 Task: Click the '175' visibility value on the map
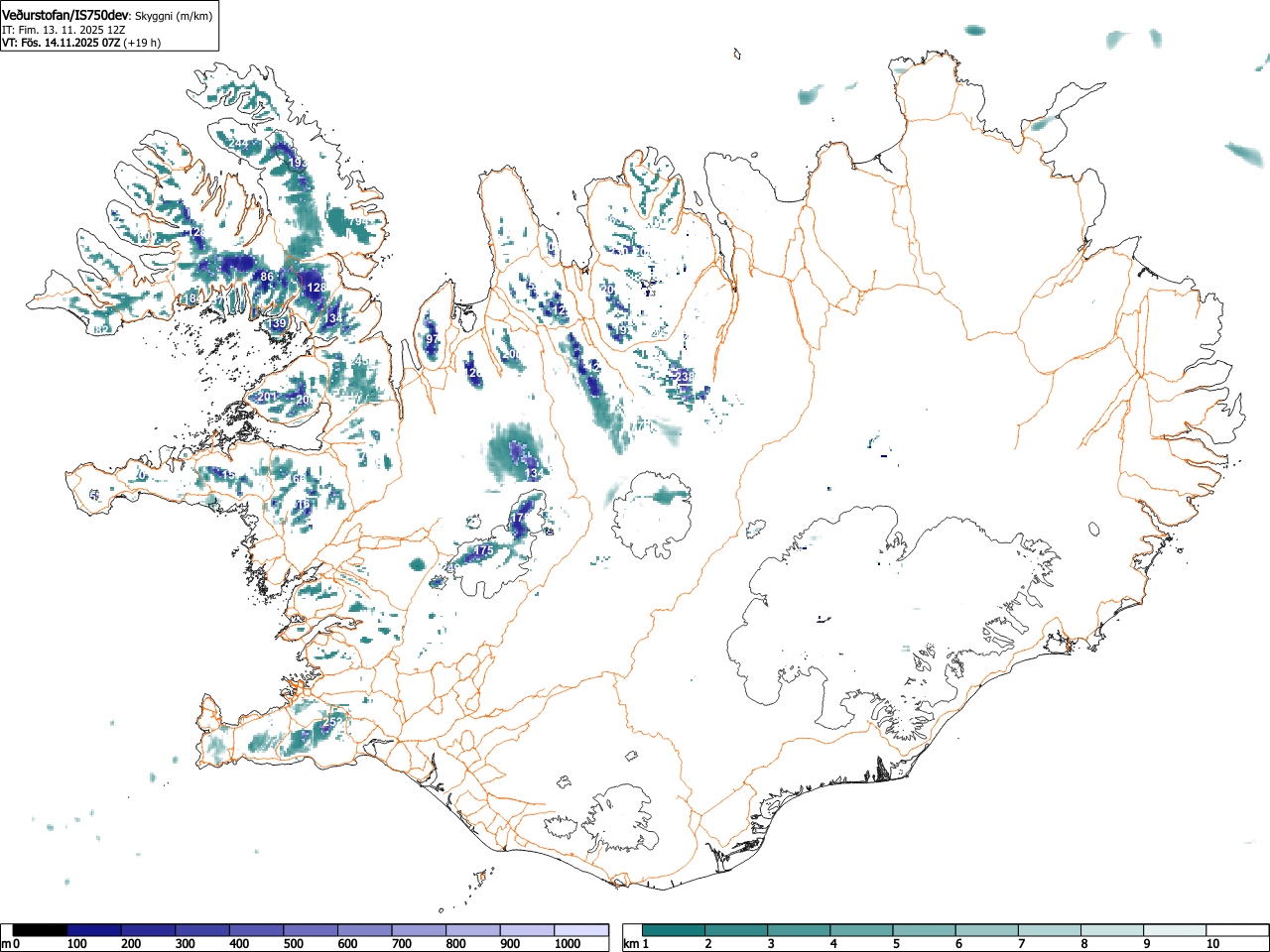pyautogui.click(x=484, y=550)
